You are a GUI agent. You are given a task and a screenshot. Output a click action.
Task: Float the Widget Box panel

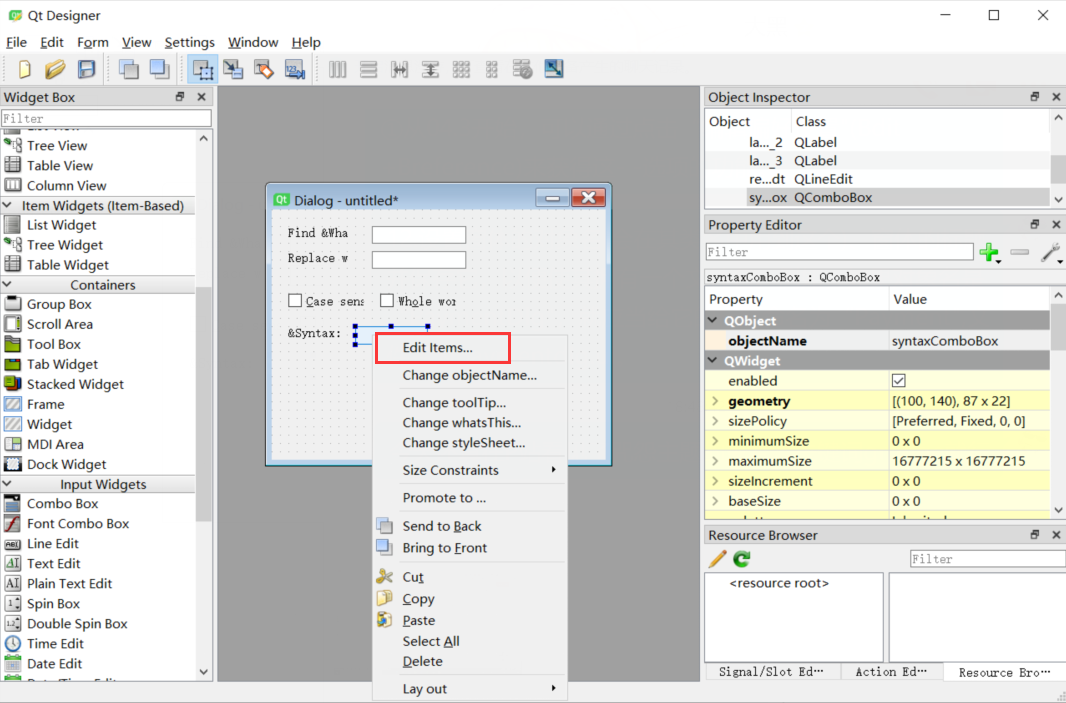[x=179, y=97]
